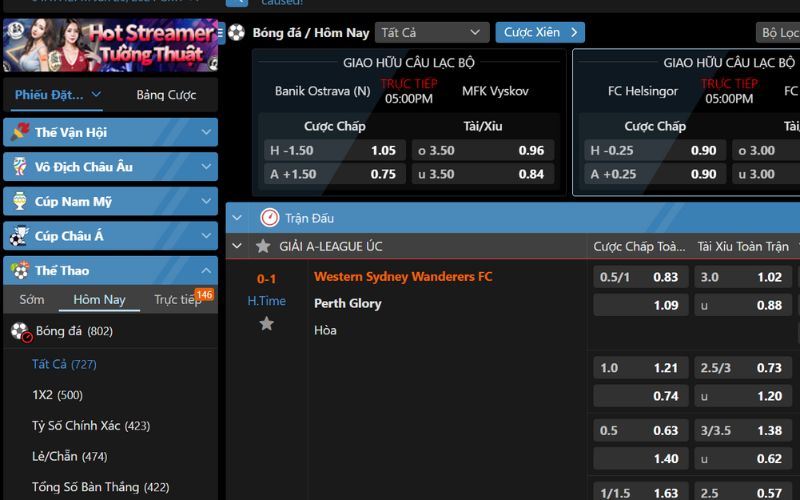Expand the Vô Địch Châu Âu chevron
The width and height of the screenshot is (800, 500).
(x=206, y=166)
